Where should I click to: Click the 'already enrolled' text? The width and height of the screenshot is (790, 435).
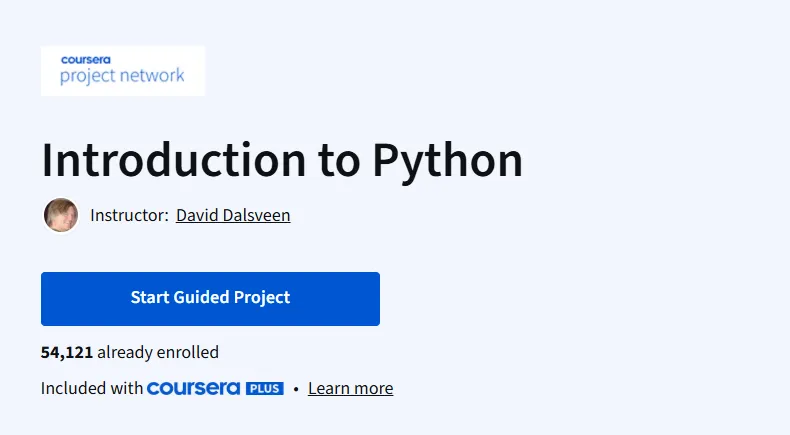[x=158, y=352]
